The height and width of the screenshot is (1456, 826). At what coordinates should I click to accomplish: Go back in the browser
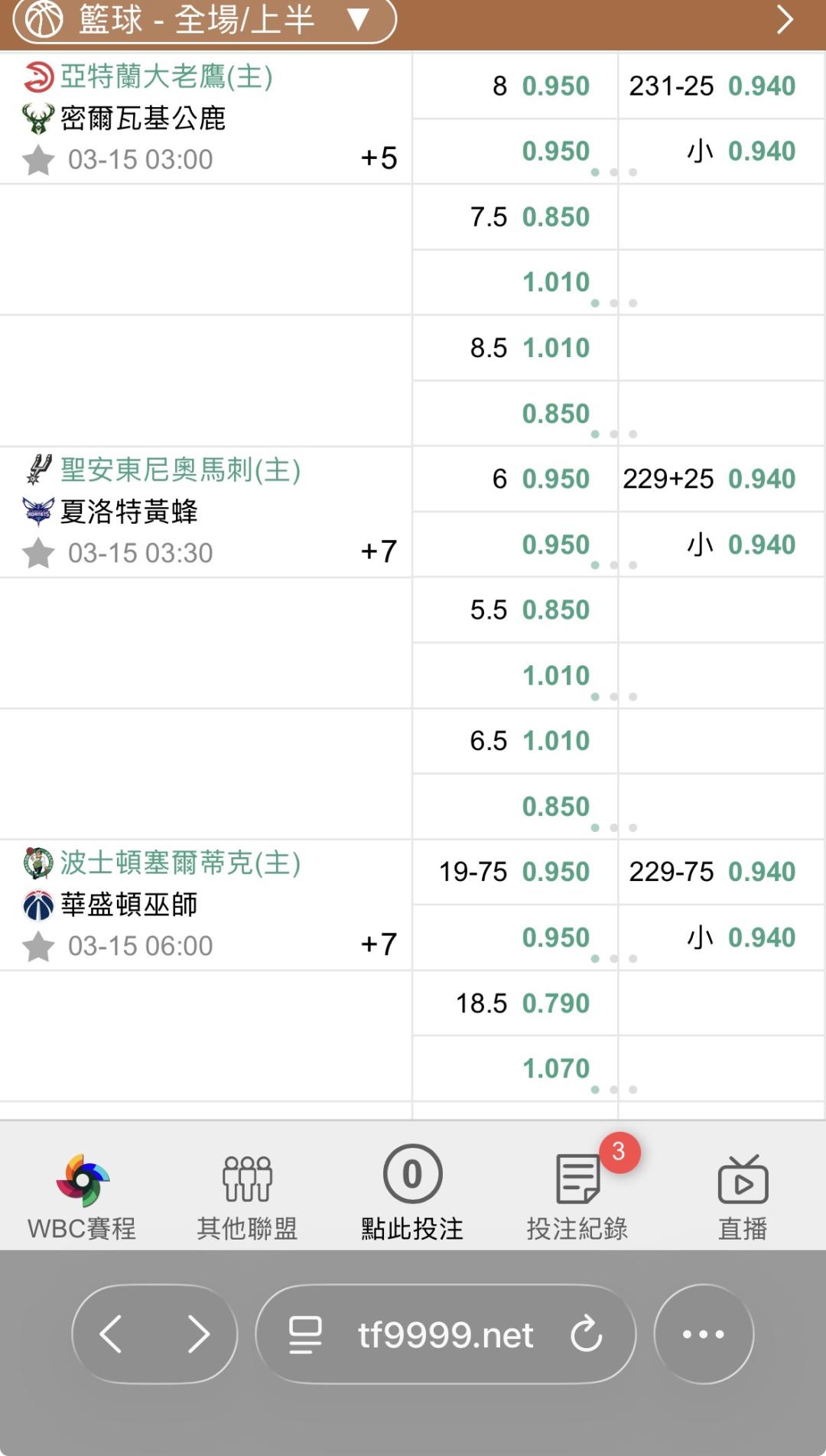112,1334
